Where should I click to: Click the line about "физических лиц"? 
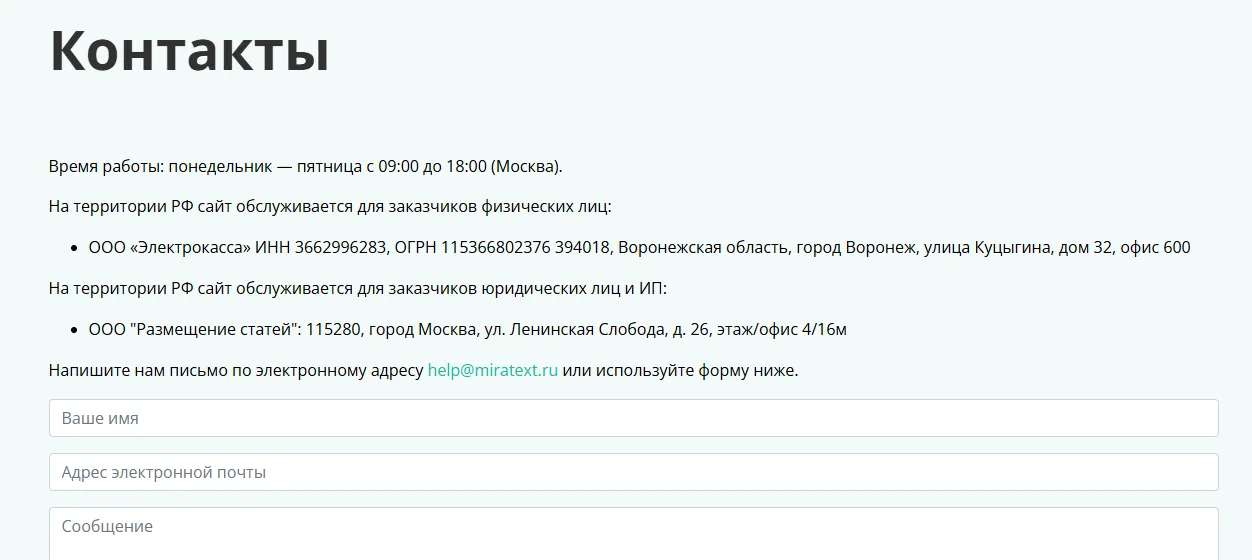329,206
